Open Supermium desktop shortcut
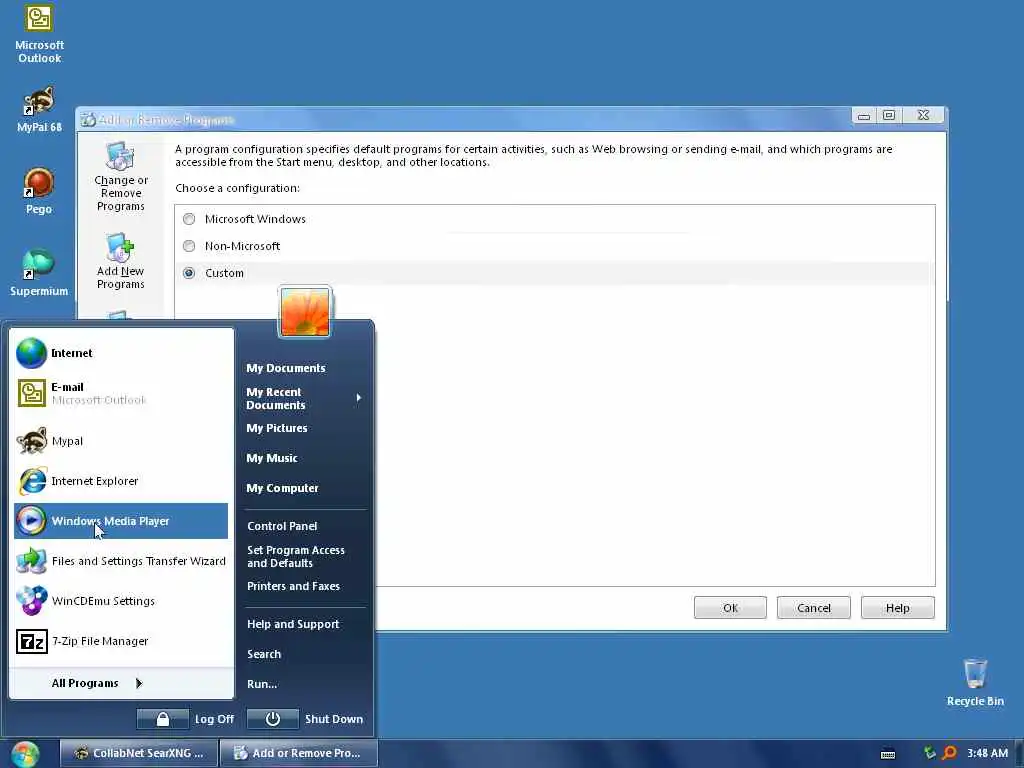Viewport: 1024px width, 768px height. 39,273
